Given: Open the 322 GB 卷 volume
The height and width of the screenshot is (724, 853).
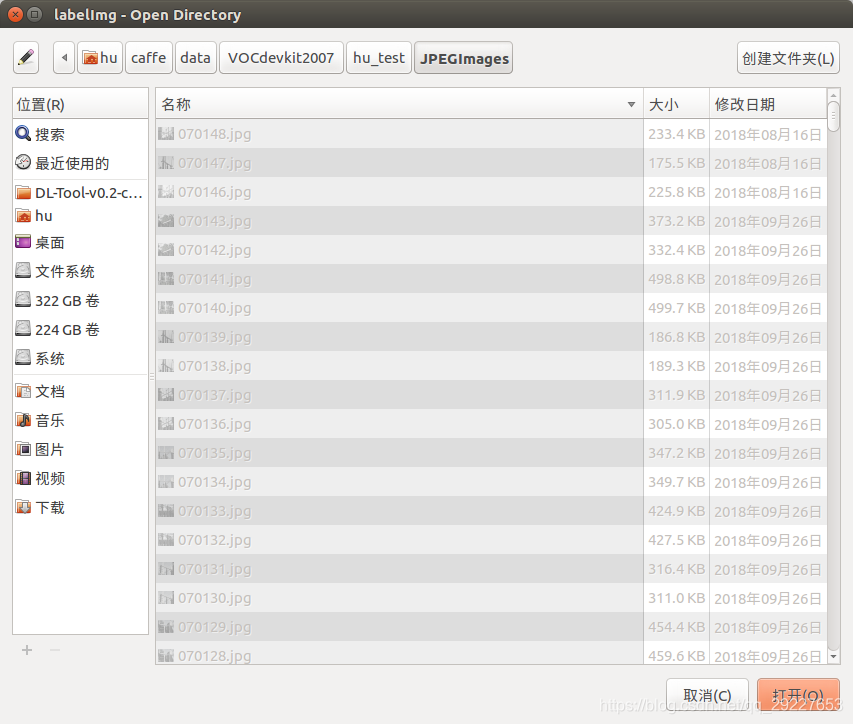Looking at the screenshot, I should [x=80, y=300].
